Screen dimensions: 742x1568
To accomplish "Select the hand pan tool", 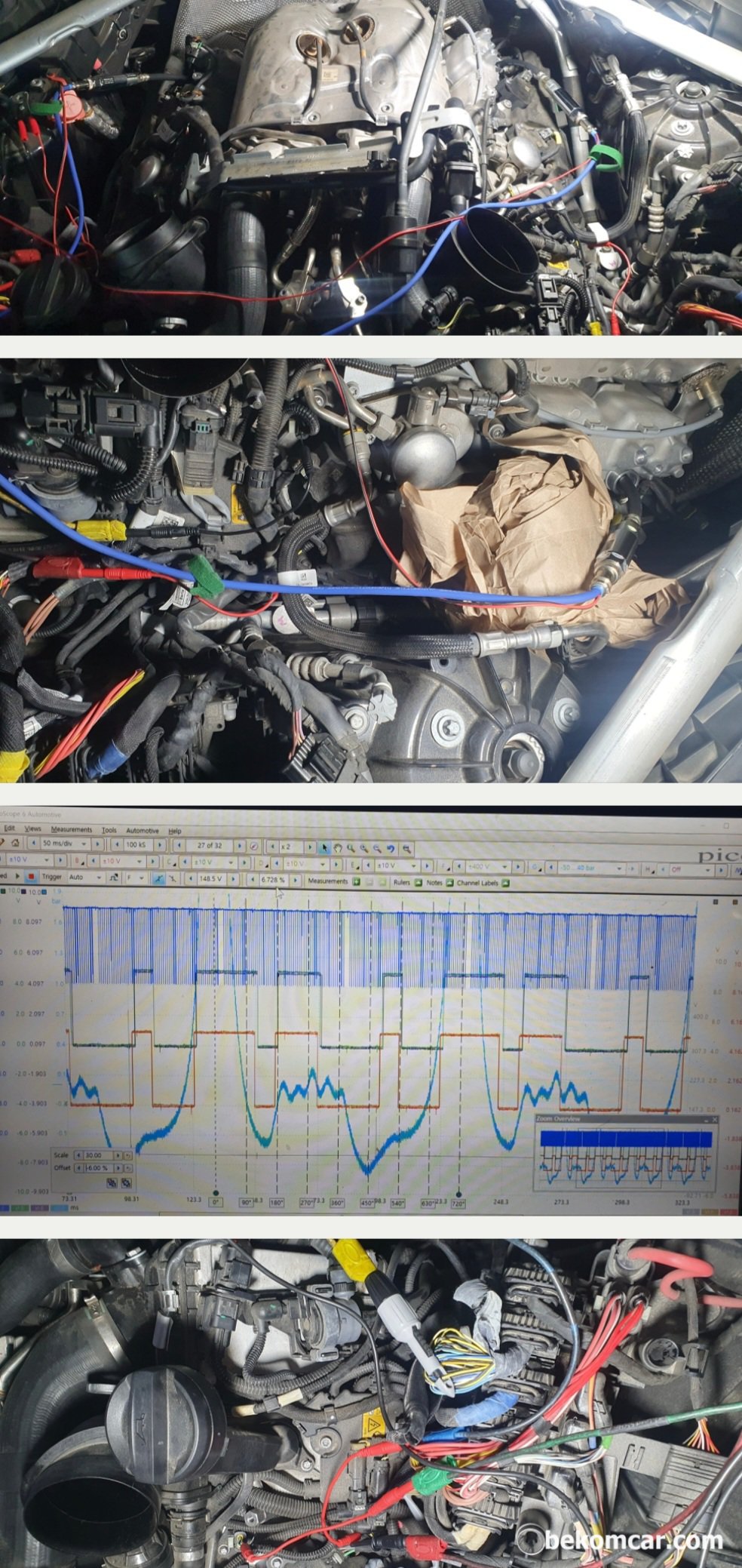I will (337, 847).
